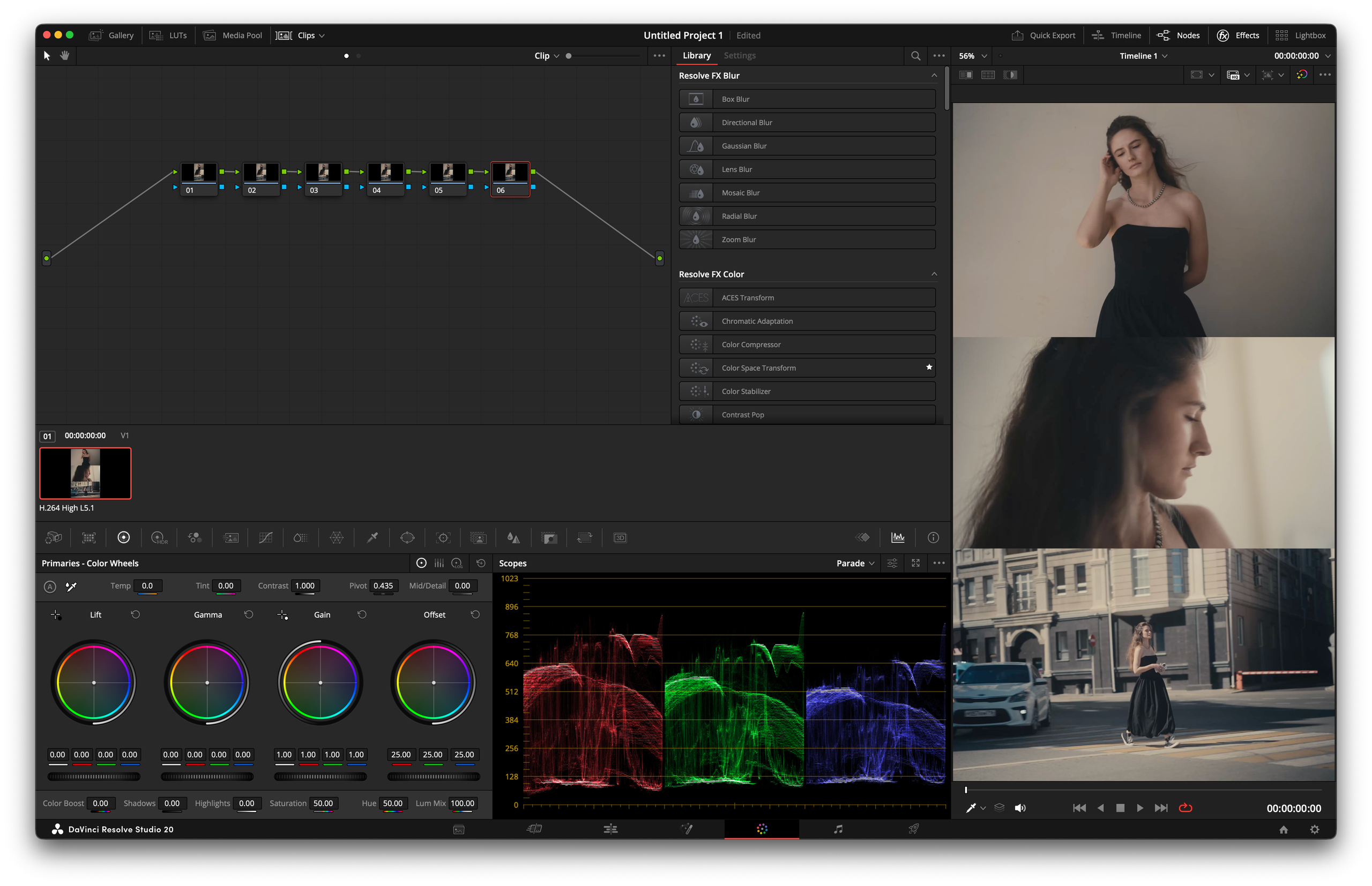Viewport: 1372px width, 886px height.
Task: Click the Gamma master wheel slider
Action: (x=207, y=776)
